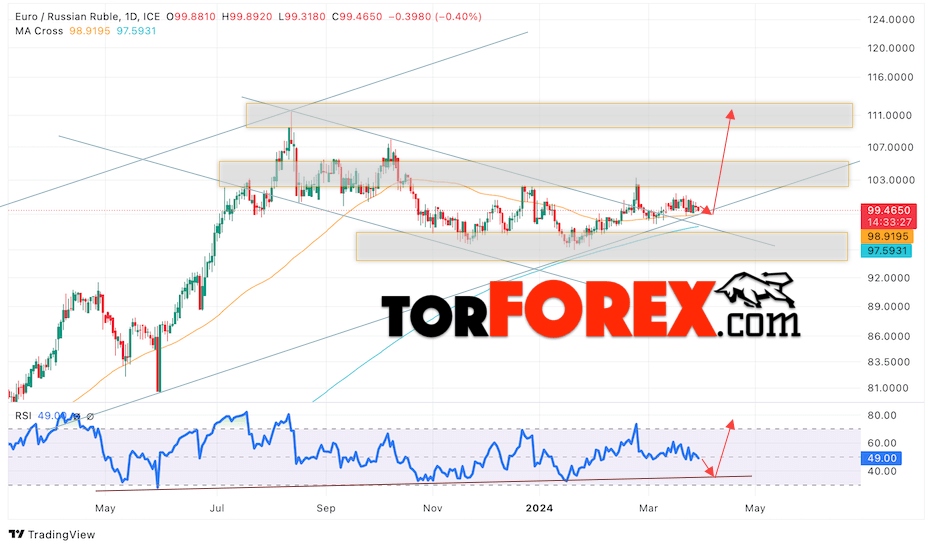Click the 103.0000 price axis label
Image resolution: width=933 pixels, height=549 pixels.
(x=891, y=180)
